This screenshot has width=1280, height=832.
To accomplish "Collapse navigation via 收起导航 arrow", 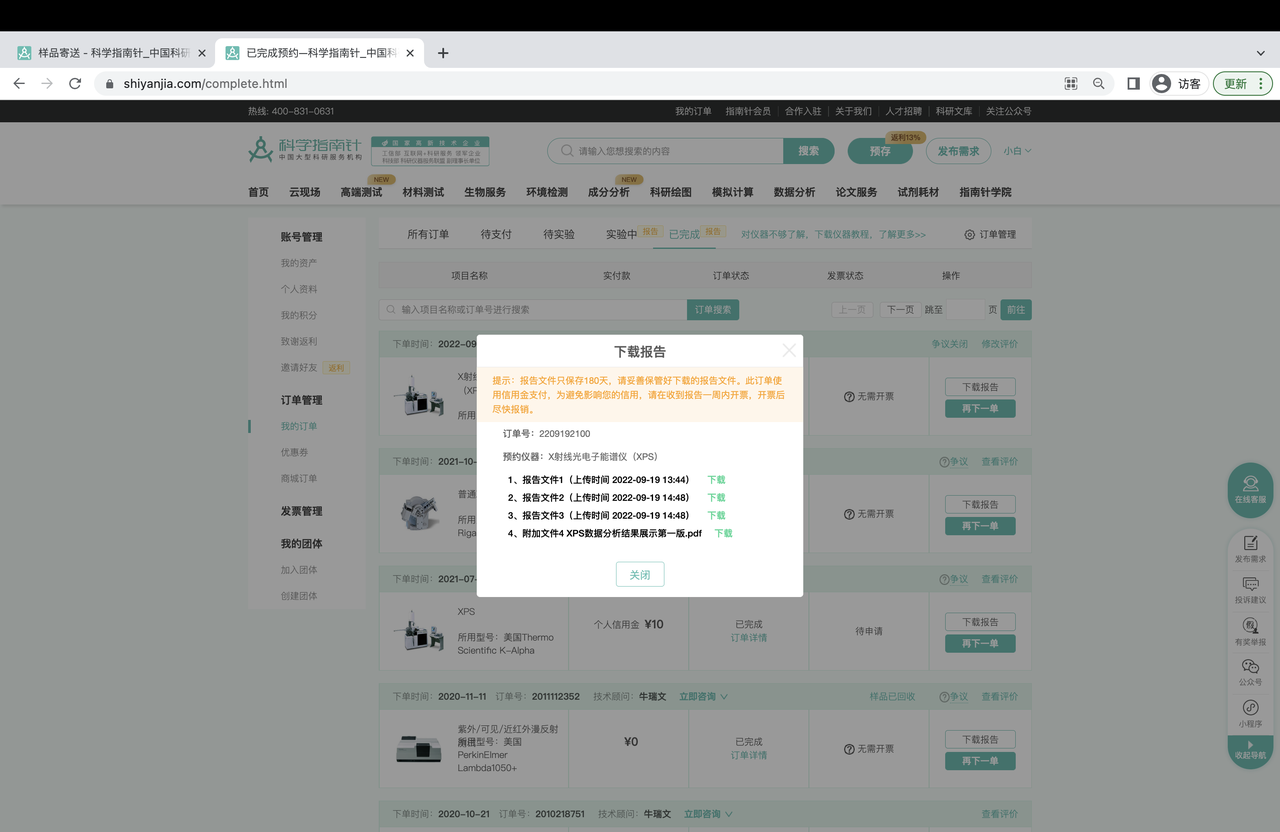I will (1250, 749).
